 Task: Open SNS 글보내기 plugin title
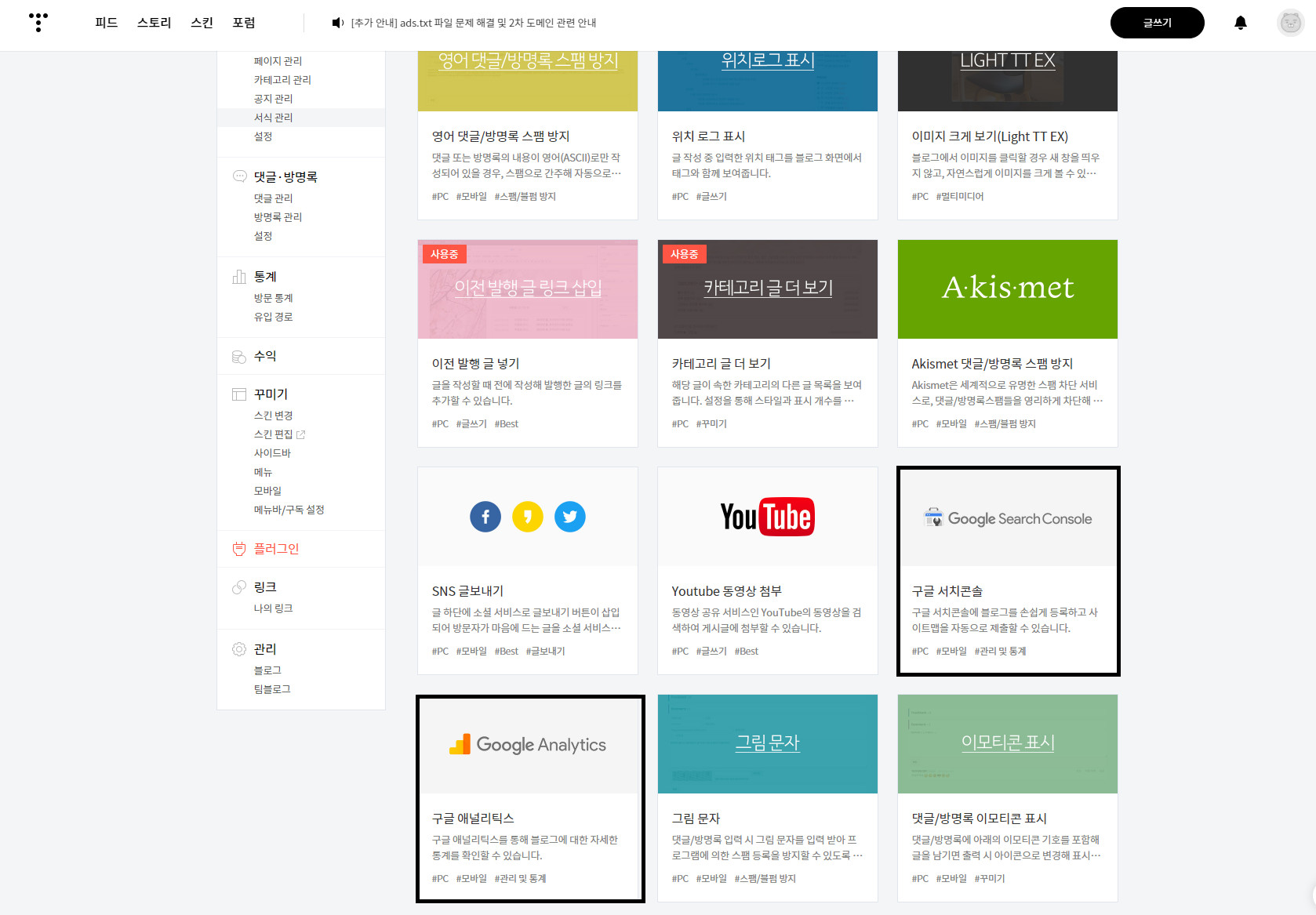[x=467, y=591]
